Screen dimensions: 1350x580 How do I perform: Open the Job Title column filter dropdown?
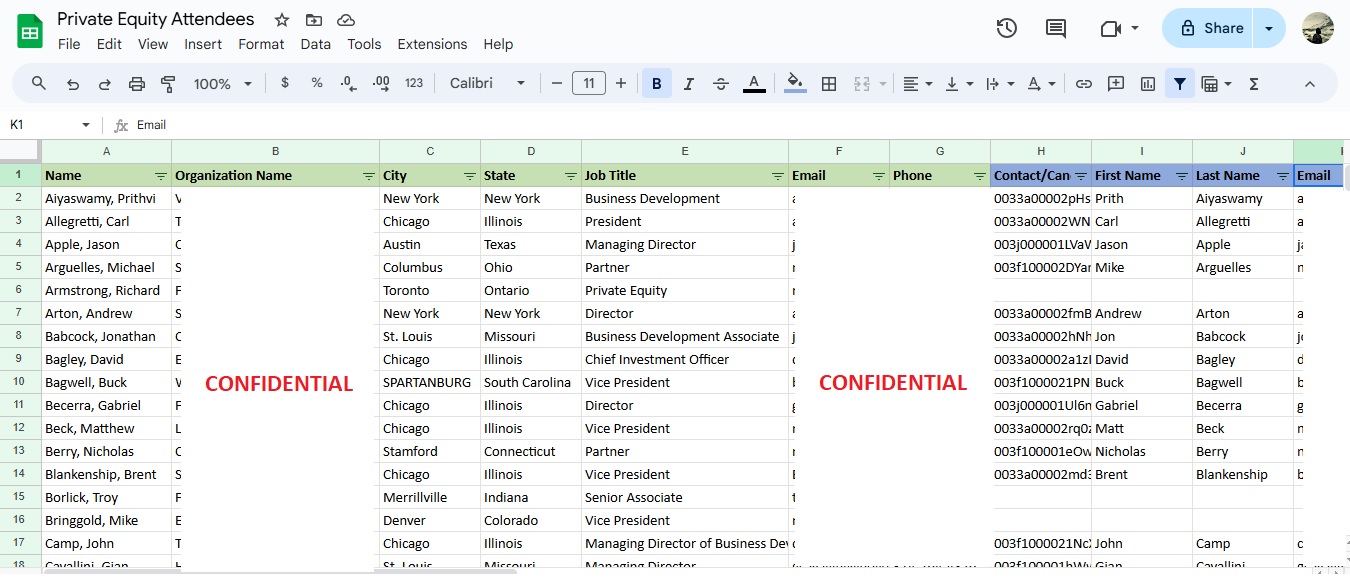tap(777, 176)
